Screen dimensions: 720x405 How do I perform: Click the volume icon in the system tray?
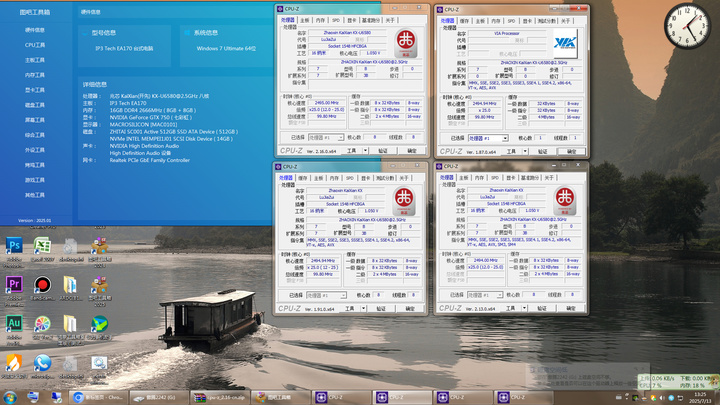click(x=662, y=398)
